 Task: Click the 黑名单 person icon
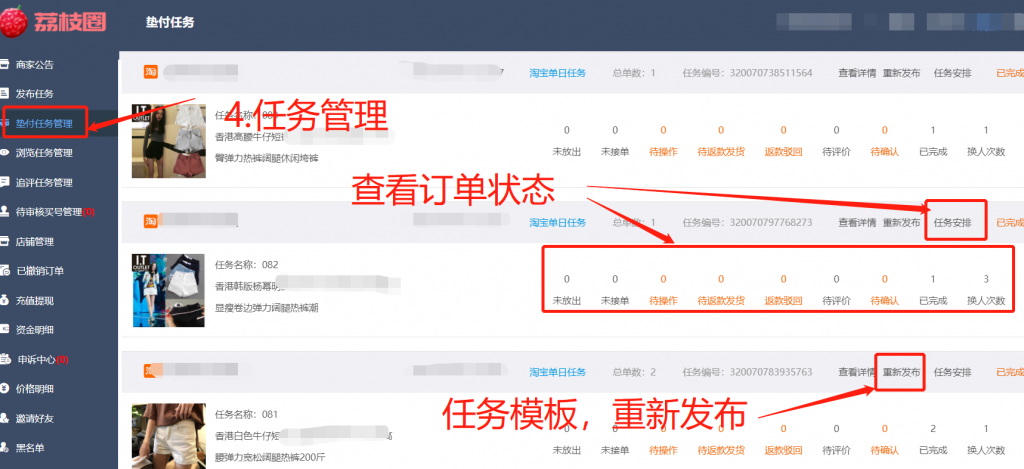coord(4,448)
